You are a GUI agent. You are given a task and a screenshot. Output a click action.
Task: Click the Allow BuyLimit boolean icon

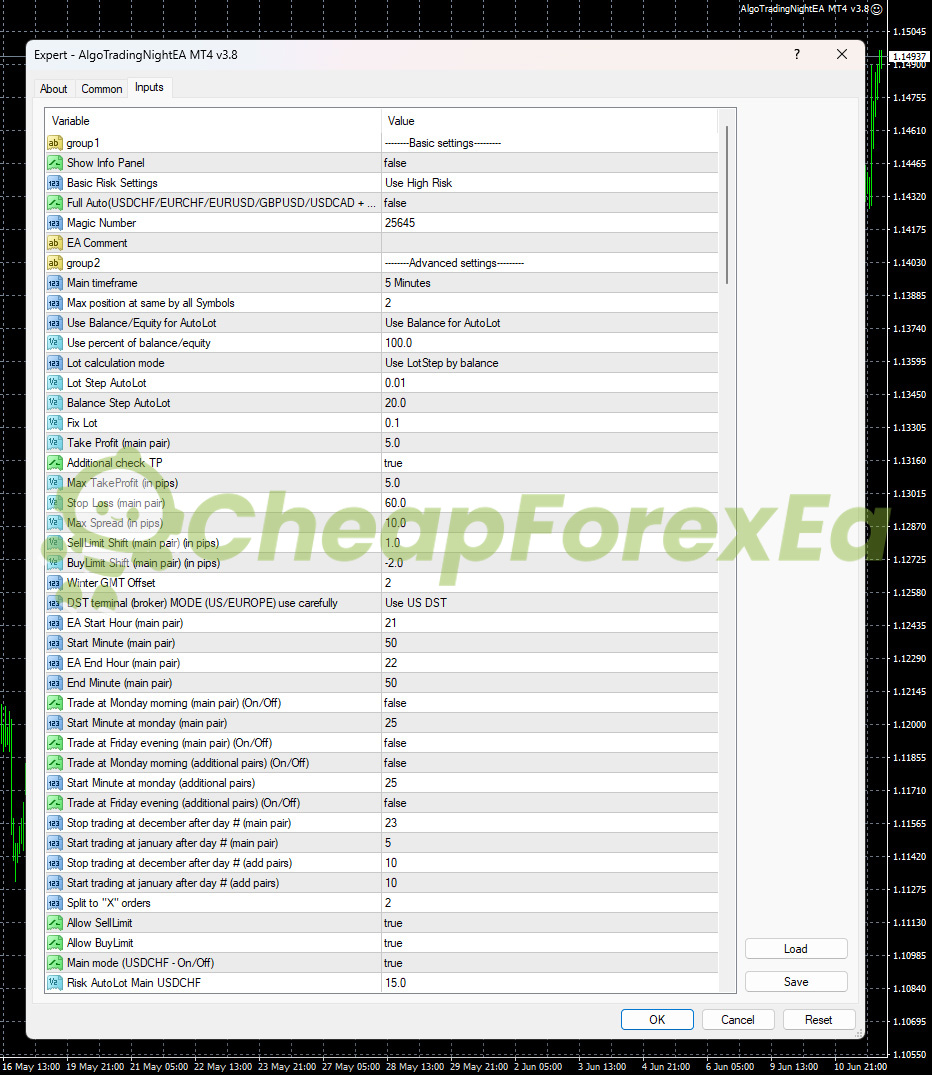[x=55, y=943]
